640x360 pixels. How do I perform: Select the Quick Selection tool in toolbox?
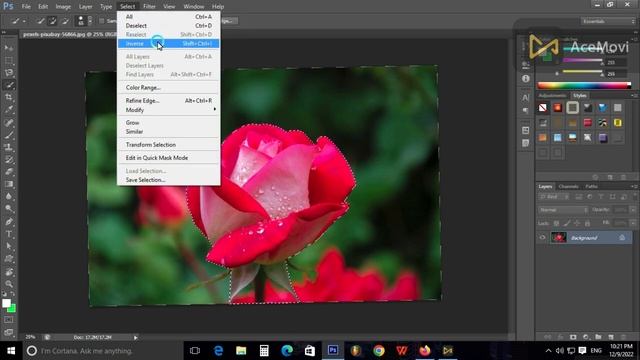[9, 85]
